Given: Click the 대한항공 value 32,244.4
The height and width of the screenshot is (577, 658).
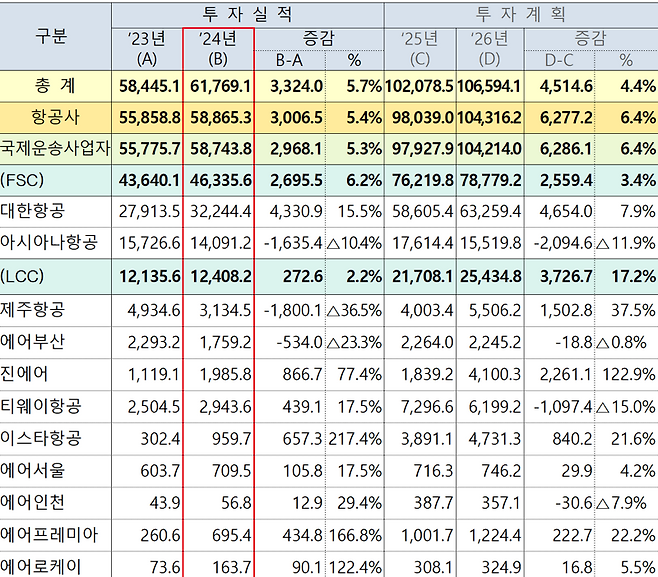Looking at the screenshot, I should pos(220,211).
